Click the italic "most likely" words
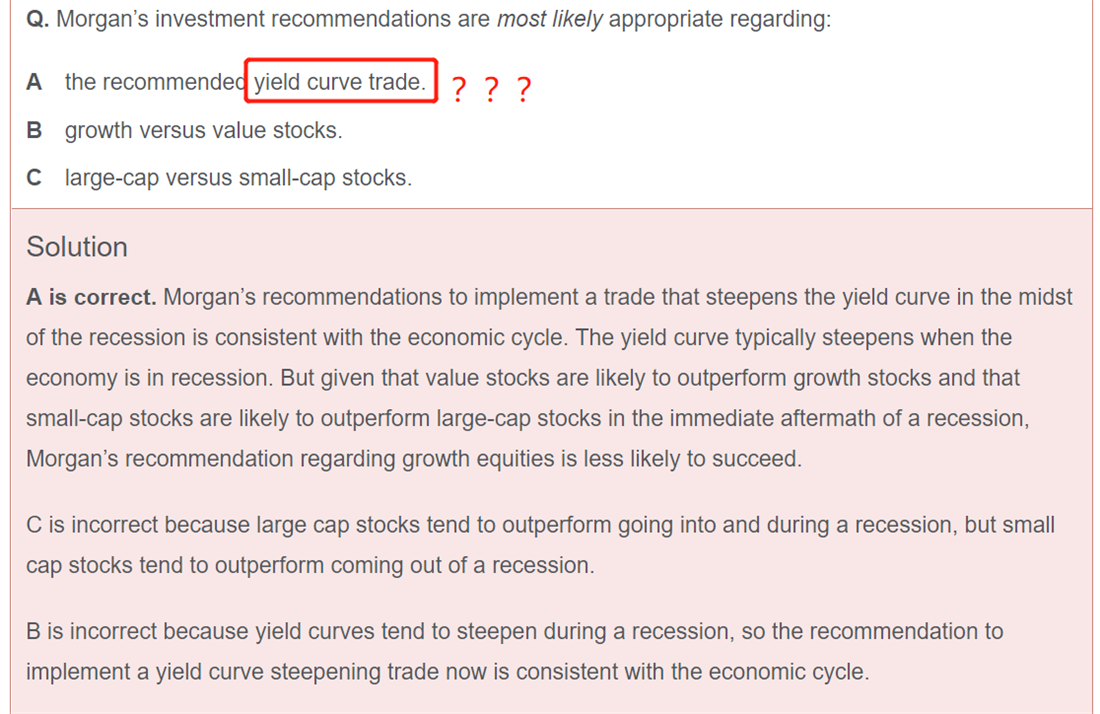 click(x=549, y=19)
